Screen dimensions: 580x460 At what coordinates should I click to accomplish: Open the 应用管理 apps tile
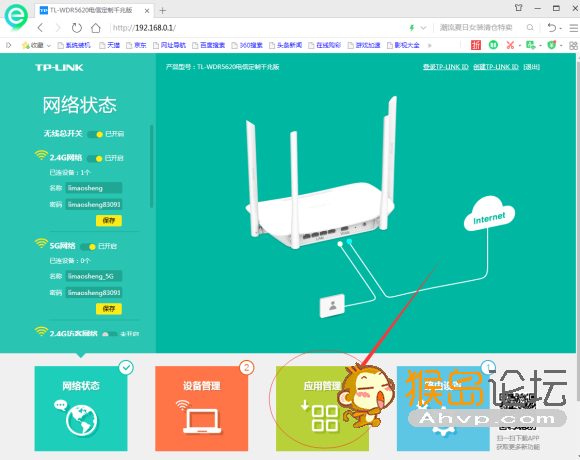(322, 408)
